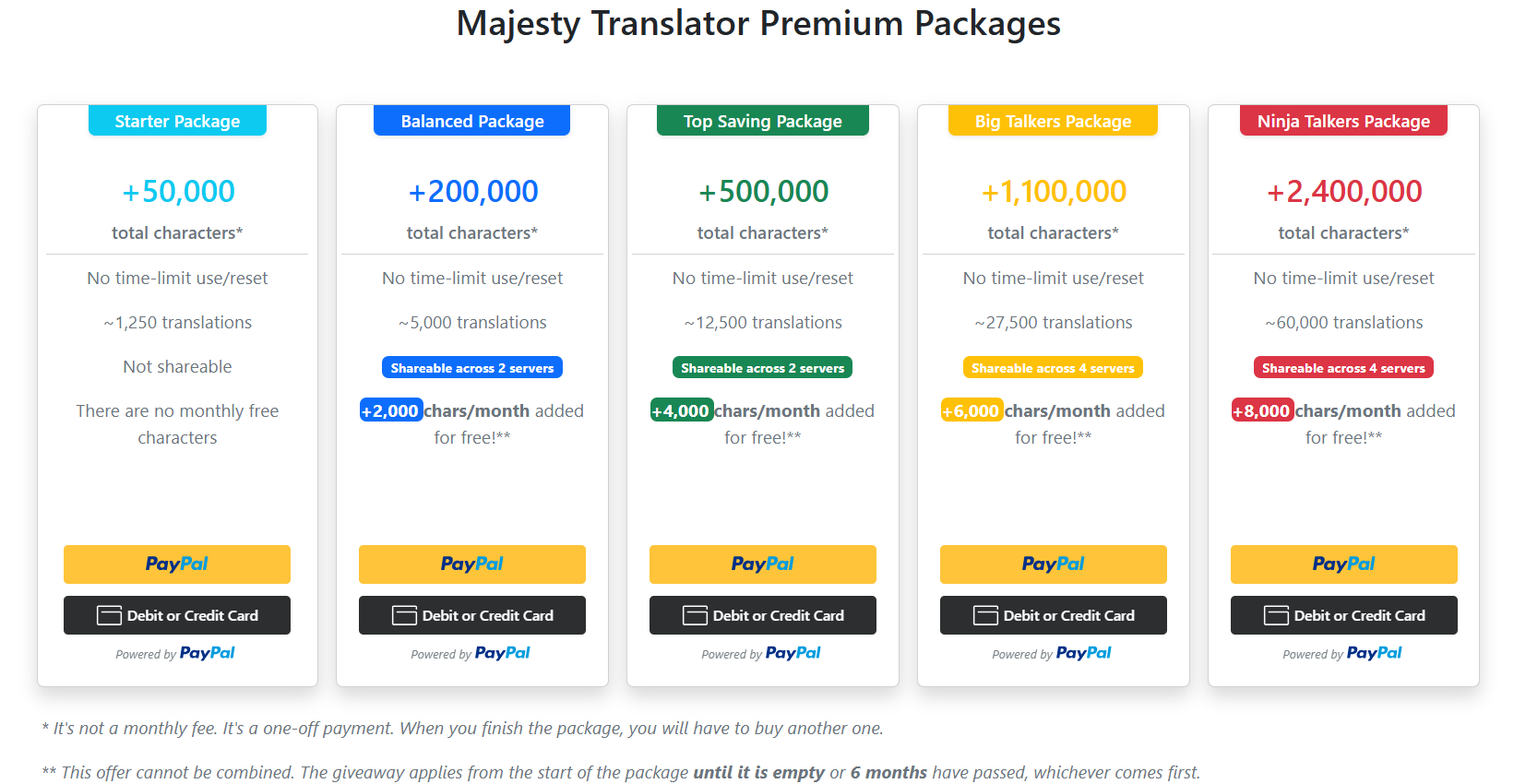This screenshot has width=1514, height=784.
Task: Open Powered by PayPal link under Starter Package
Action: click(175, 653)
